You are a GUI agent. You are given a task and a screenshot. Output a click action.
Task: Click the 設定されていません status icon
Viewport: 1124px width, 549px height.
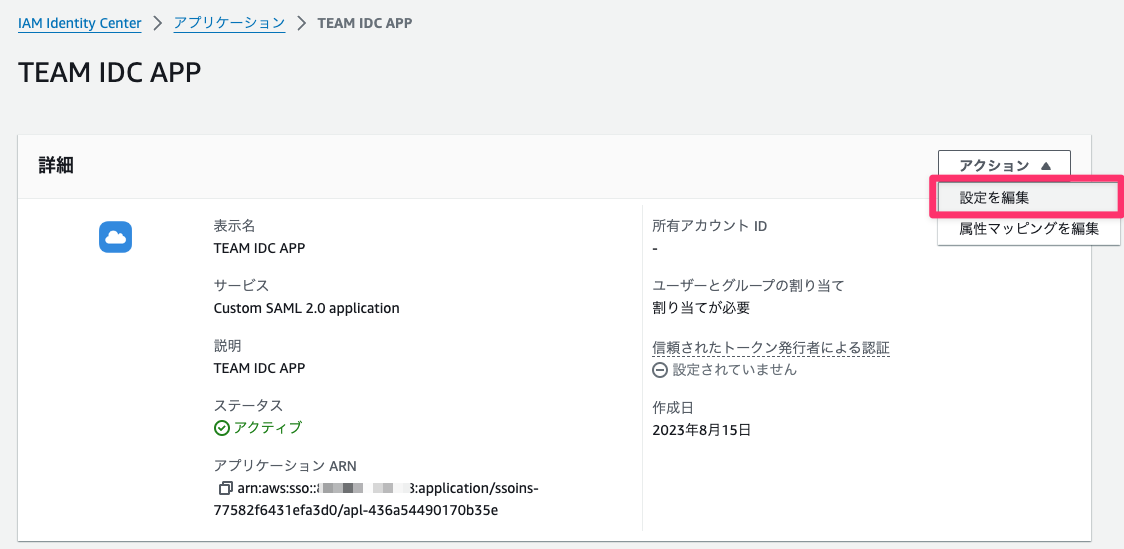tap(659, 371)
